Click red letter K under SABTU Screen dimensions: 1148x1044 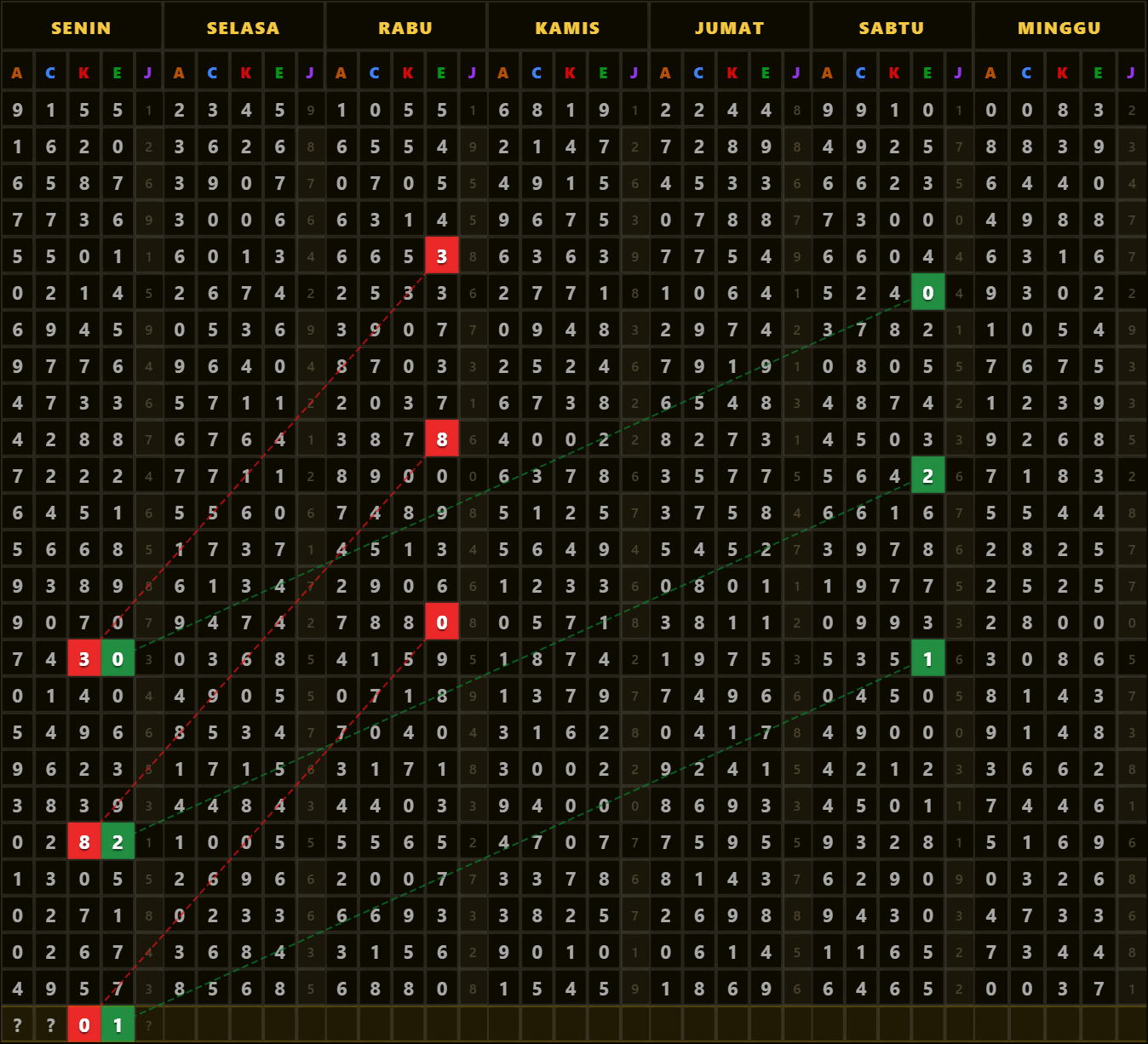[x=894, y=73]
